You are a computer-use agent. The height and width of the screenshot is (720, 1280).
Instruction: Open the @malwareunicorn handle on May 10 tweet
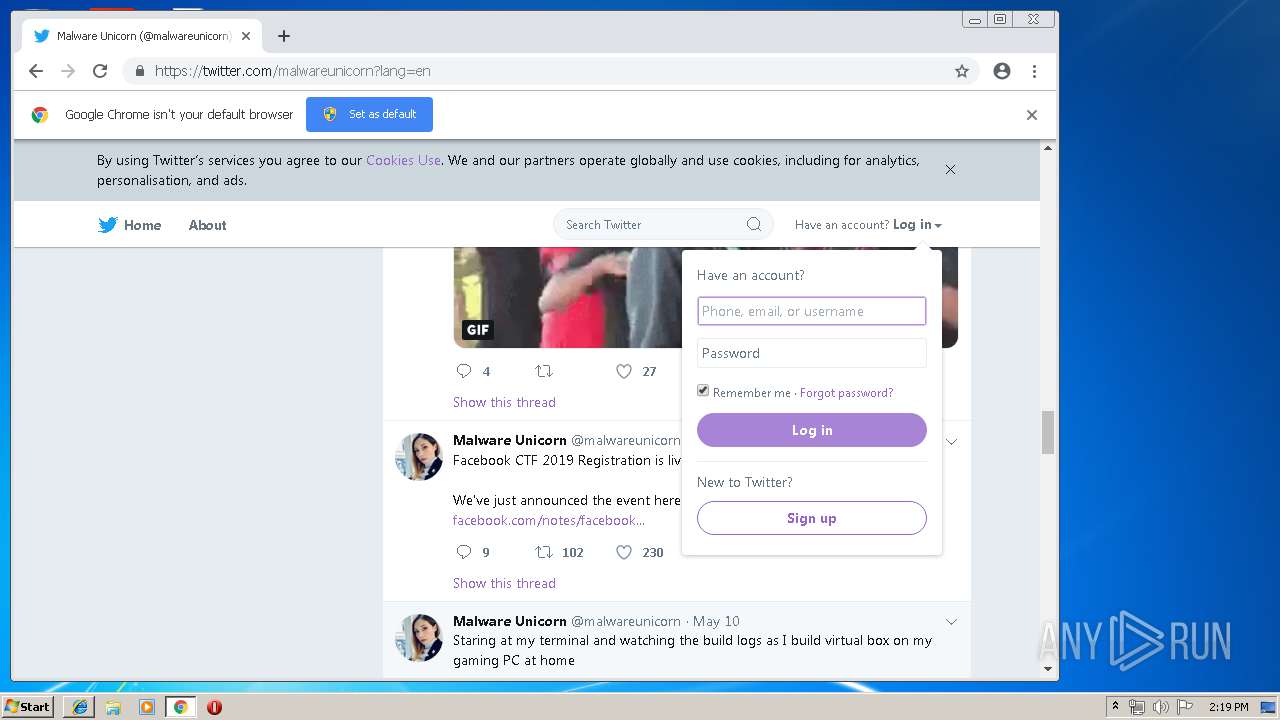pos(626,621)
